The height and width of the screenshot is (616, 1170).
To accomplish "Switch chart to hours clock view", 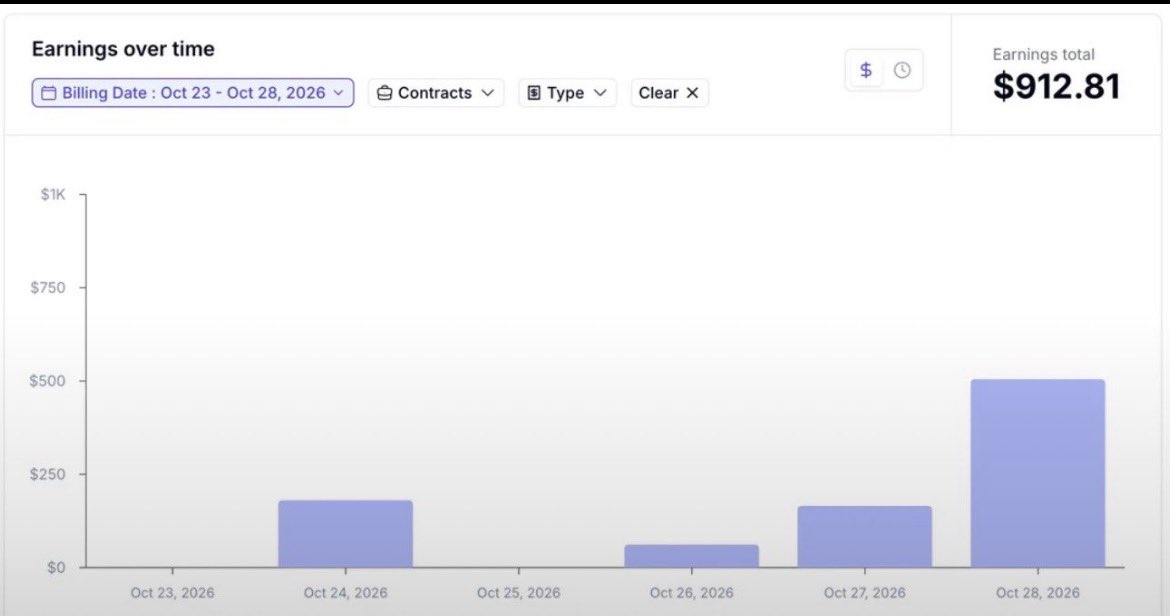I will [x=902, y=70].
